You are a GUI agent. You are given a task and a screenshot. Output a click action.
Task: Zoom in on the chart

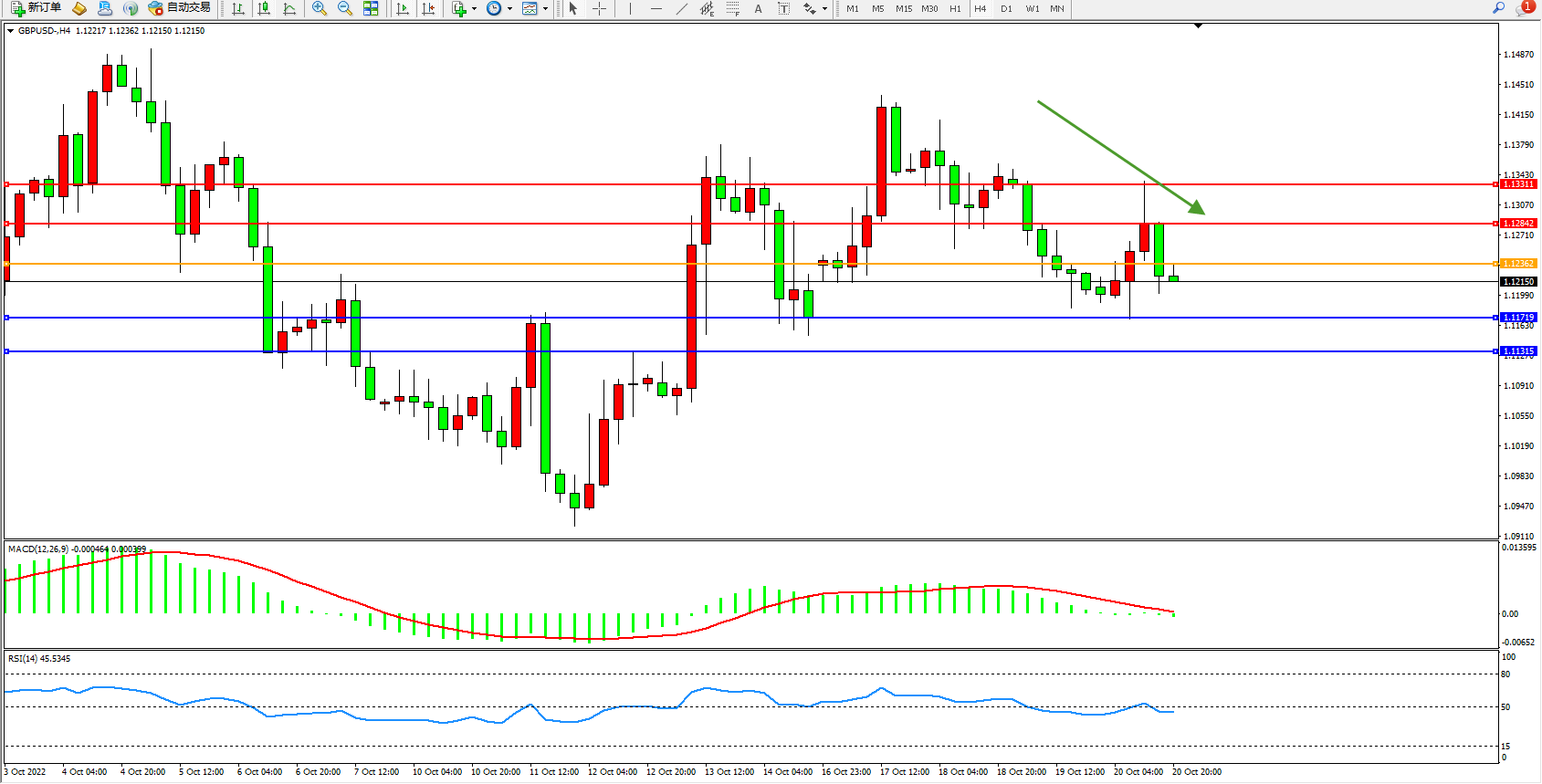click(x=319, y=8)
